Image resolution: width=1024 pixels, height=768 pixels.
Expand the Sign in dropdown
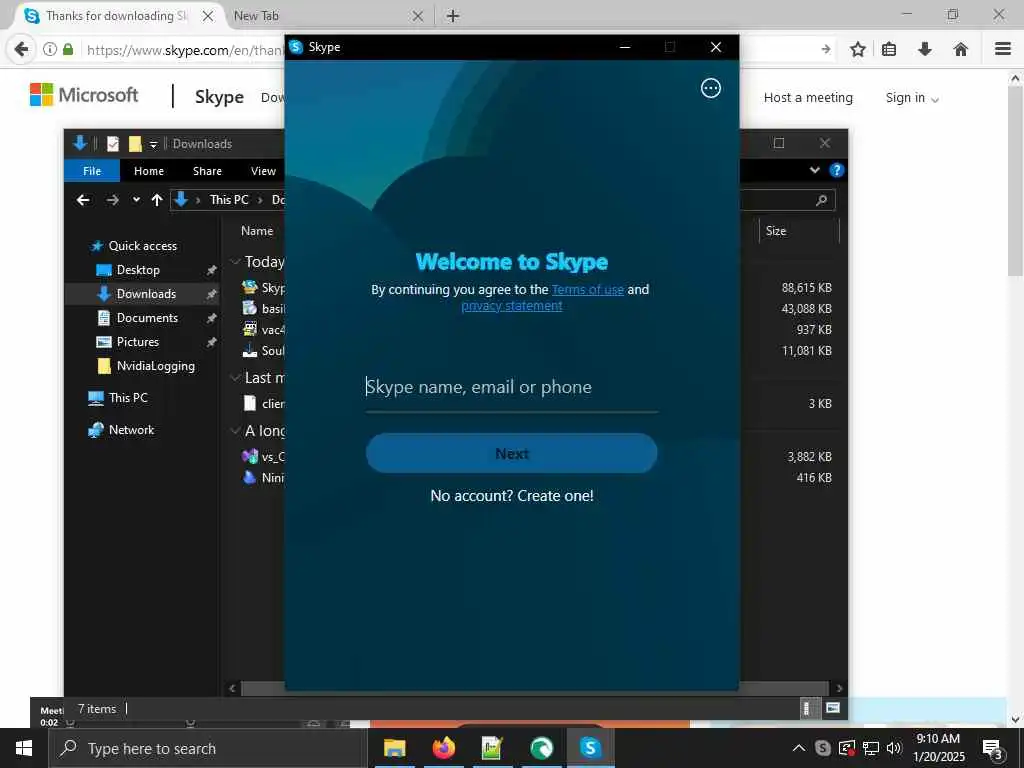coord(912,98)
